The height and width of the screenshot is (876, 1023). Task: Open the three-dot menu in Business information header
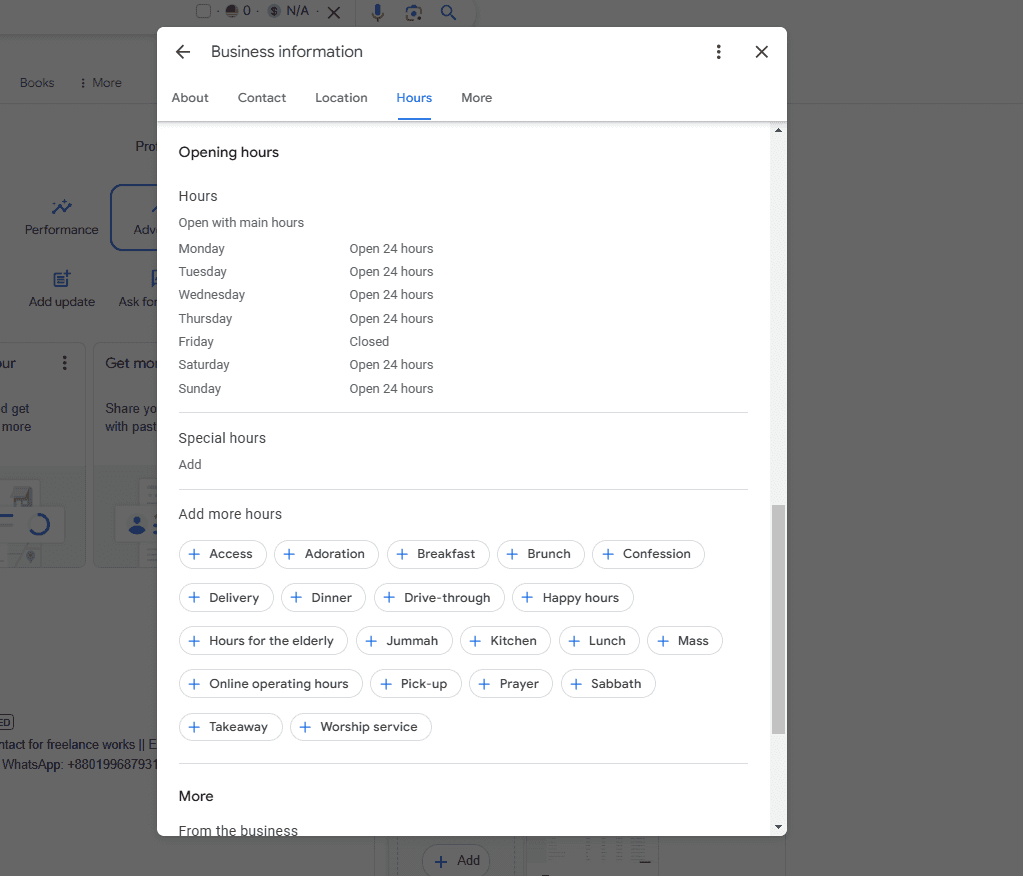(718, 52)
